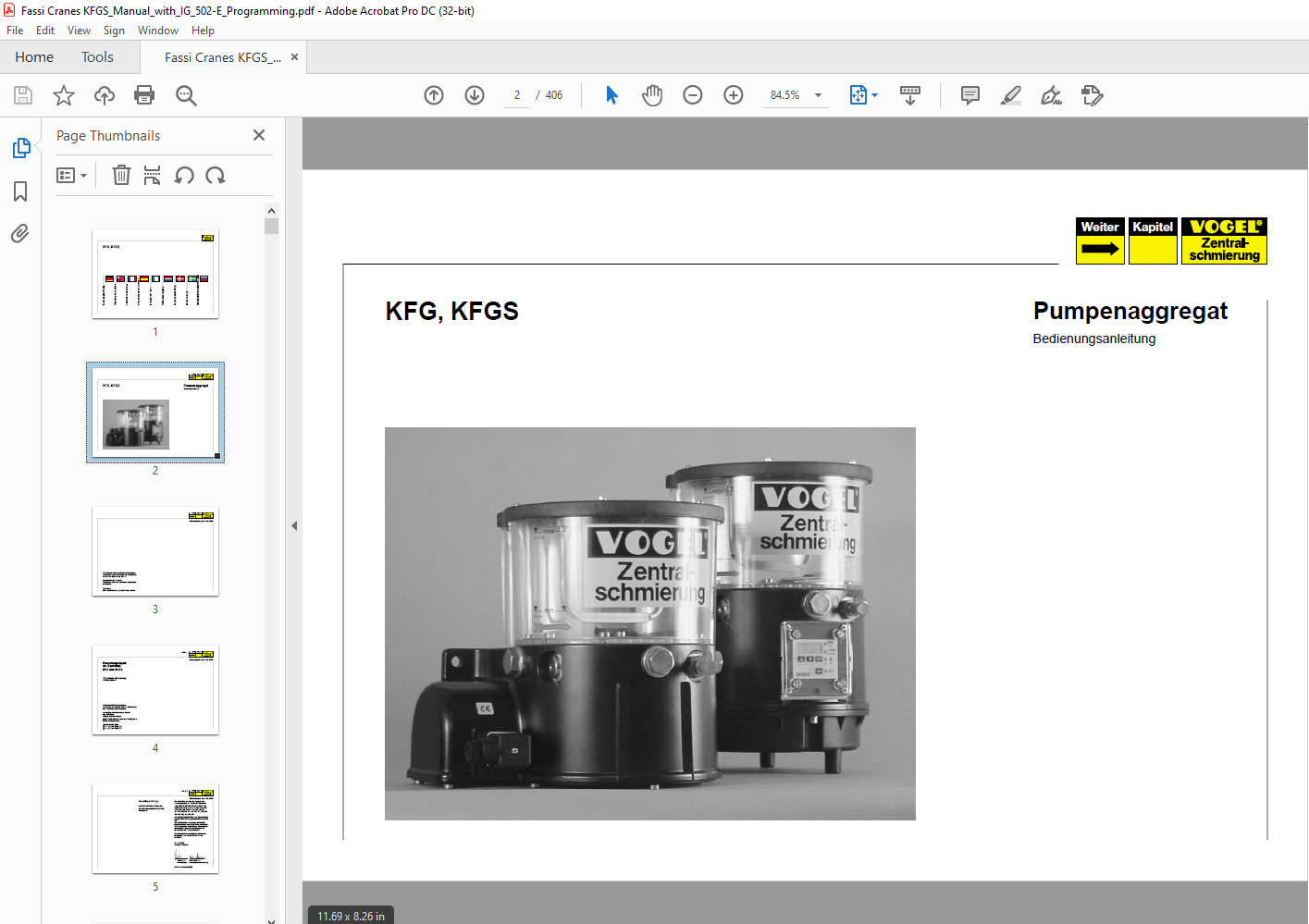
Task: Select page 1 thumbnail
Action: click(155, 274)
